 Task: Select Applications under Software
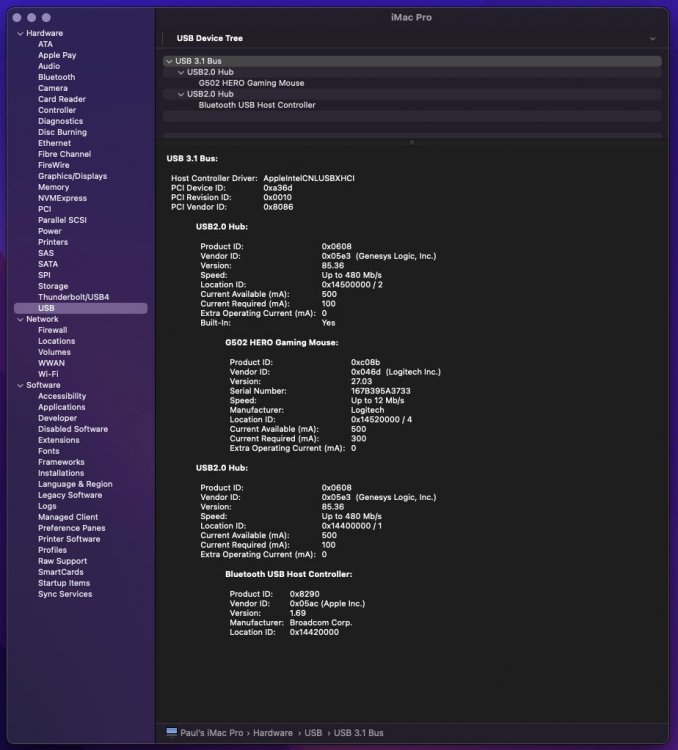[x=62, y=408]
